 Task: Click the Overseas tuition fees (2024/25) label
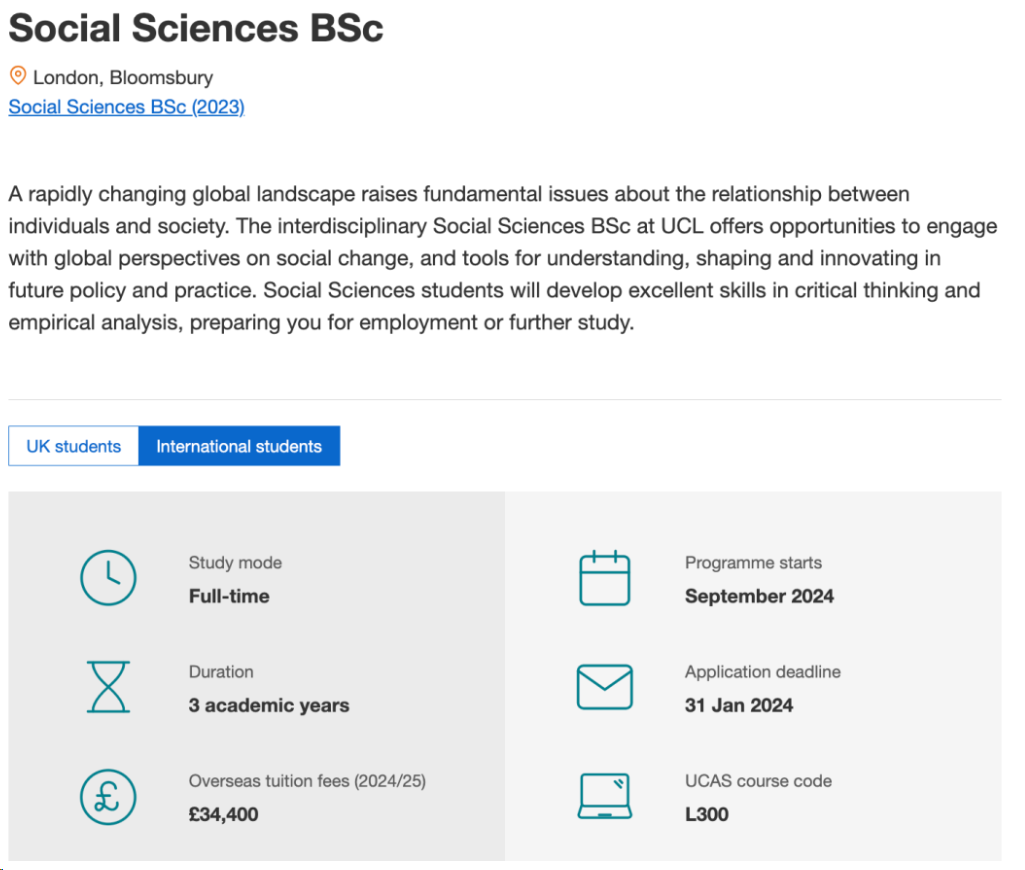(307, 781)
